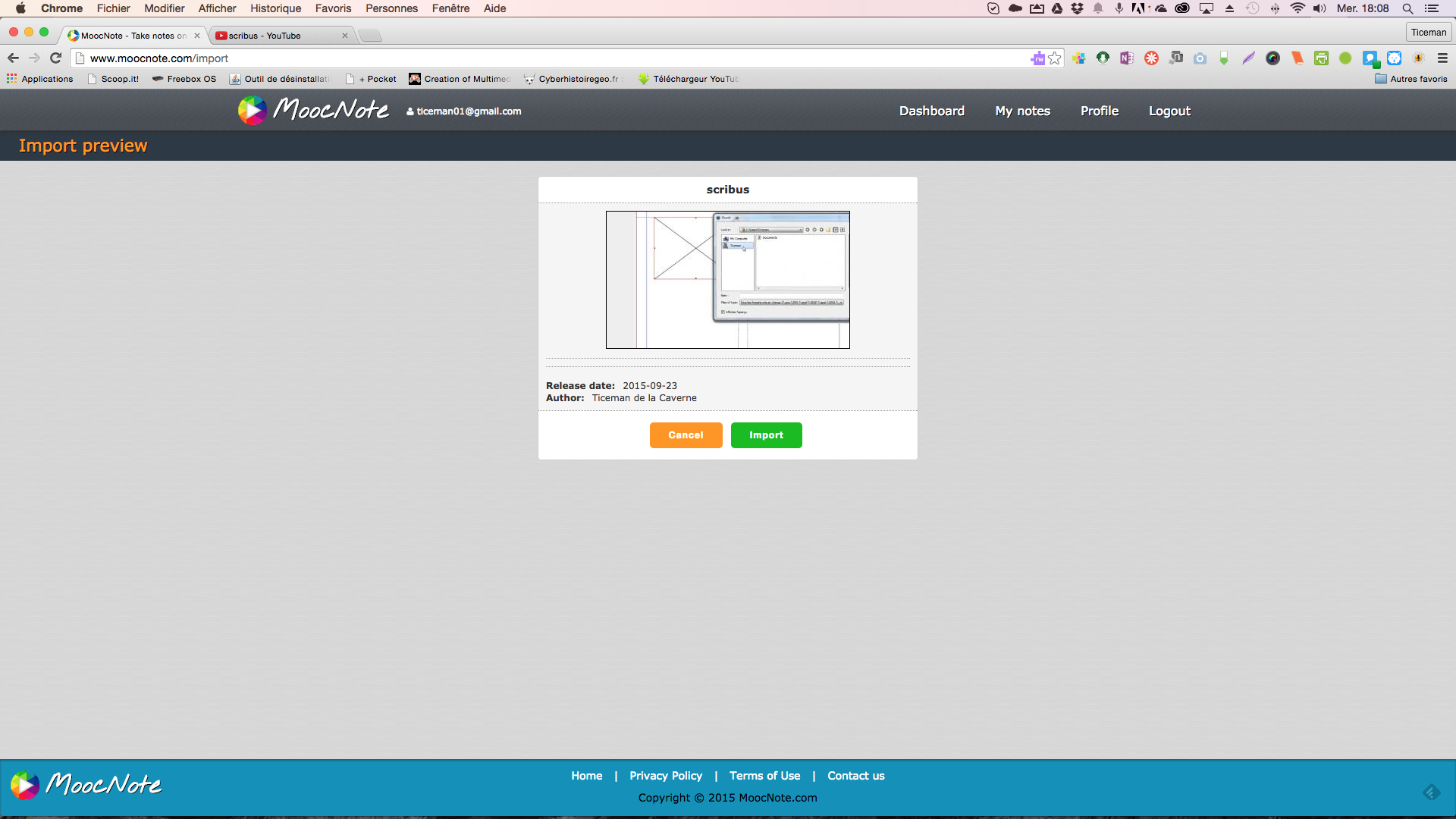This screenshot has height=819, width=1456.
Task: Expand the Autres favoris folder
Action: [1411, 79]
